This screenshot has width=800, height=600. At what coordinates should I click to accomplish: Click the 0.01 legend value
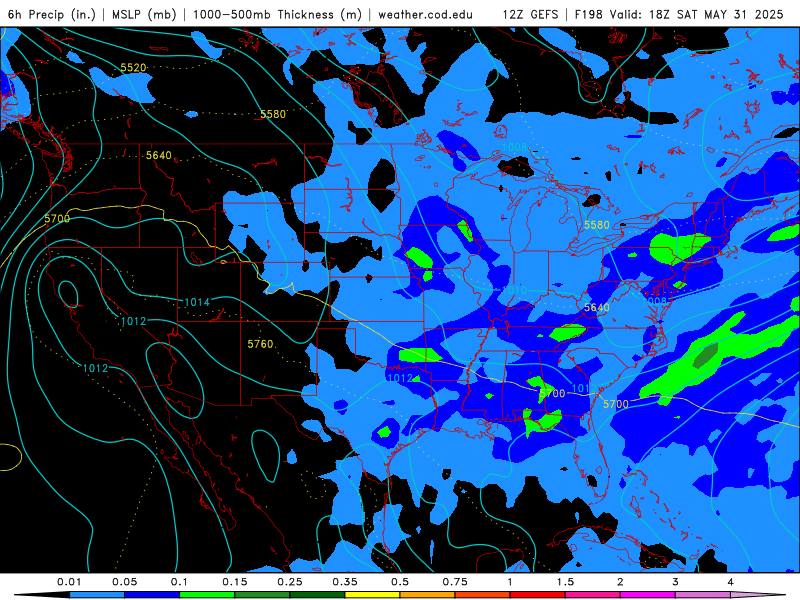click(69, 582)
